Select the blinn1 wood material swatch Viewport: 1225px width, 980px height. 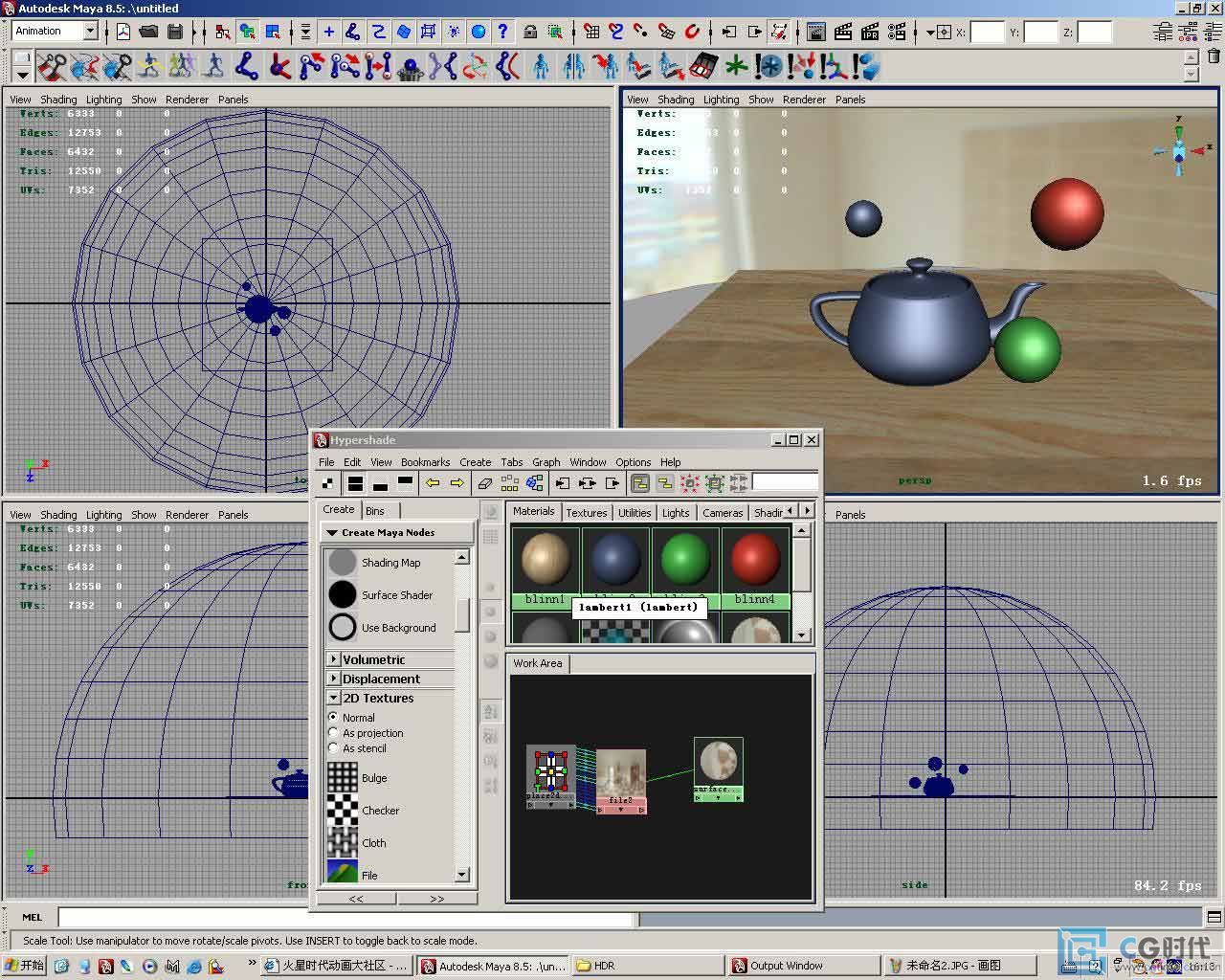[545, 561]
